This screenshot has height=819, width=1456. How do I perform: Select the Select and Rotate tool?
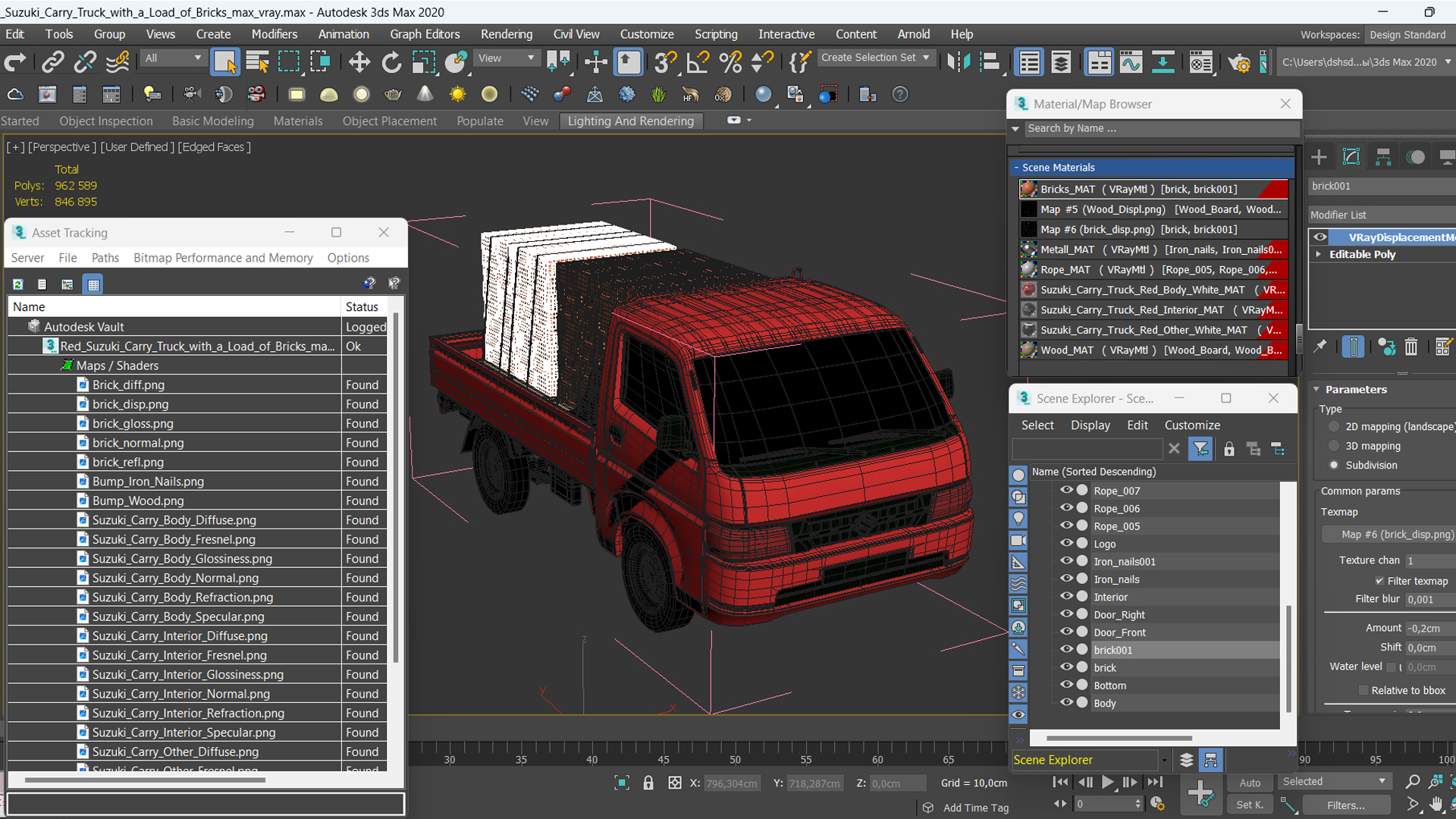click(391, 62)
